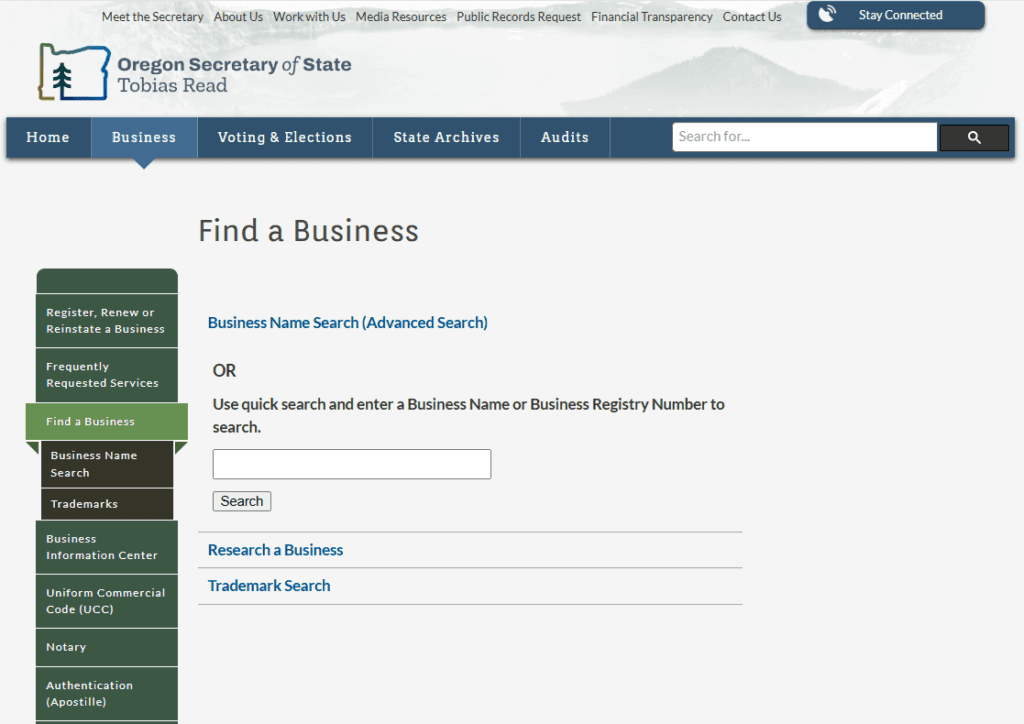Open Uniform Commercial Code (UCC) sidebar item
This screenshot has height=724, width=1024.
[x=106, y=600]
